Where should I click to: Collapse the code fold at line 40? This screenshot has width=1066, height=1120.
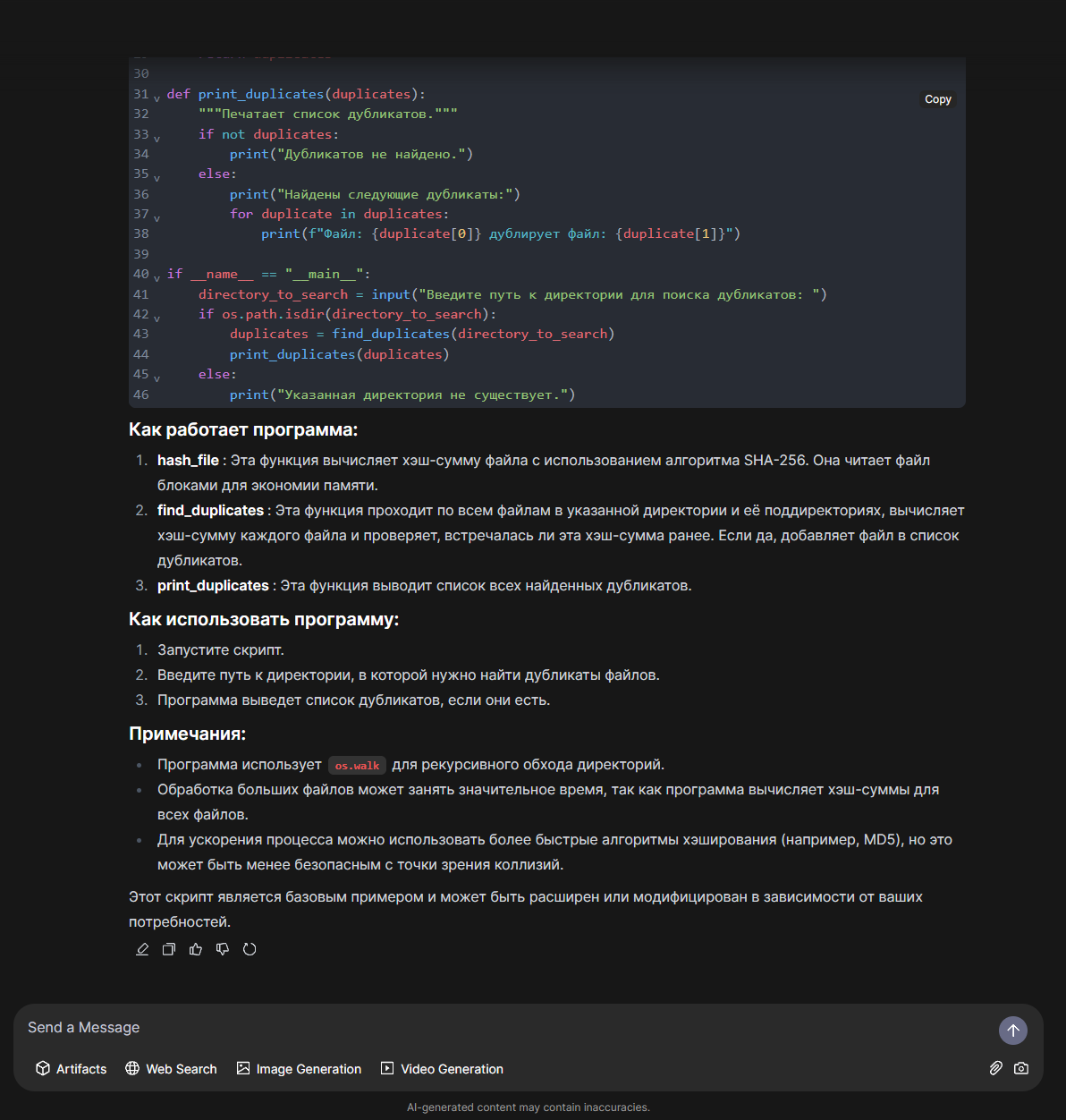pyautogui.click(x=157, y=278)
